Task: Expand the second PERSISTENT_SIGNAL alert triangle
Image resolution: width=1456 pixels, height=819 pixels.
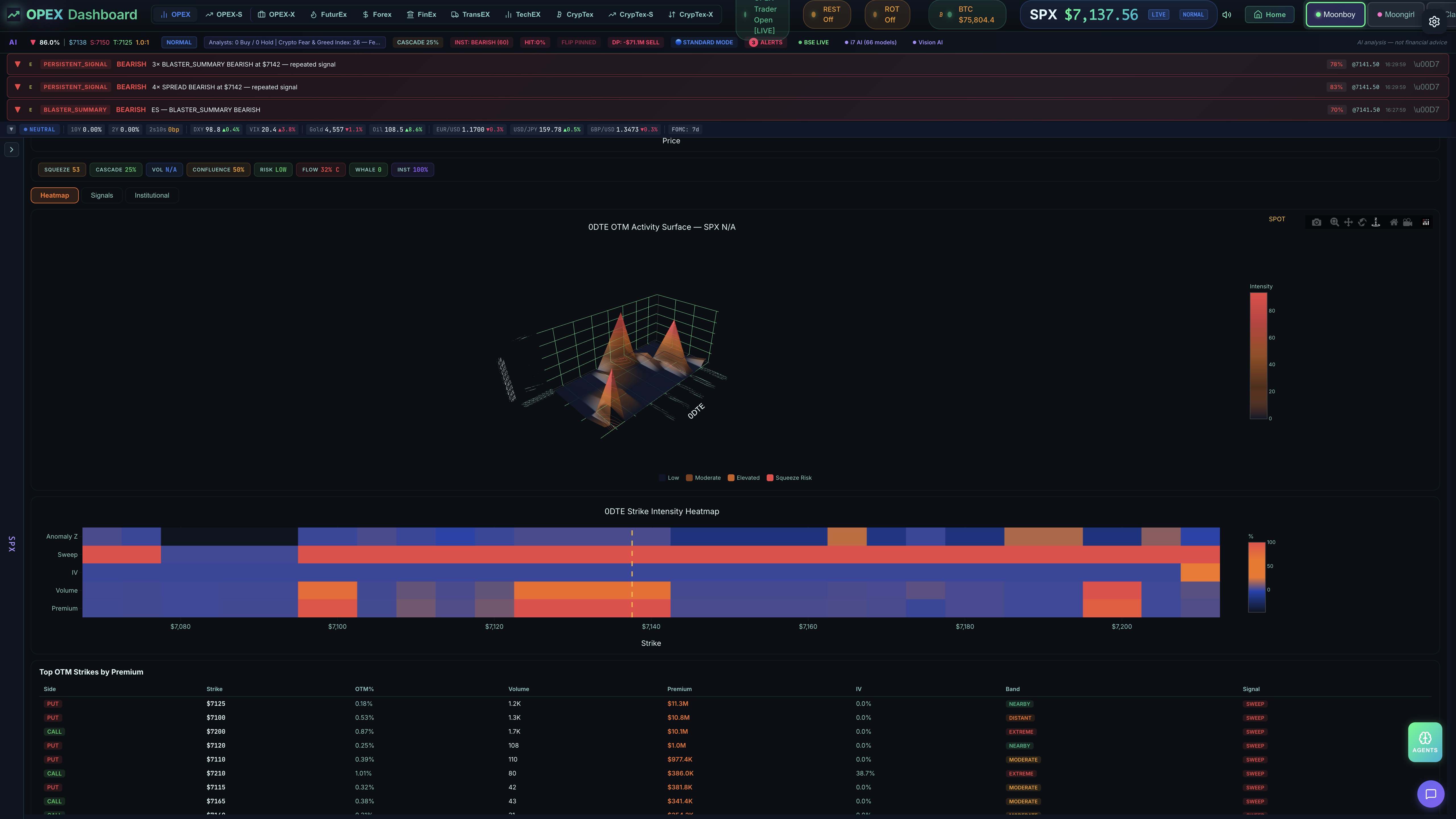Action: click(18, 87)
